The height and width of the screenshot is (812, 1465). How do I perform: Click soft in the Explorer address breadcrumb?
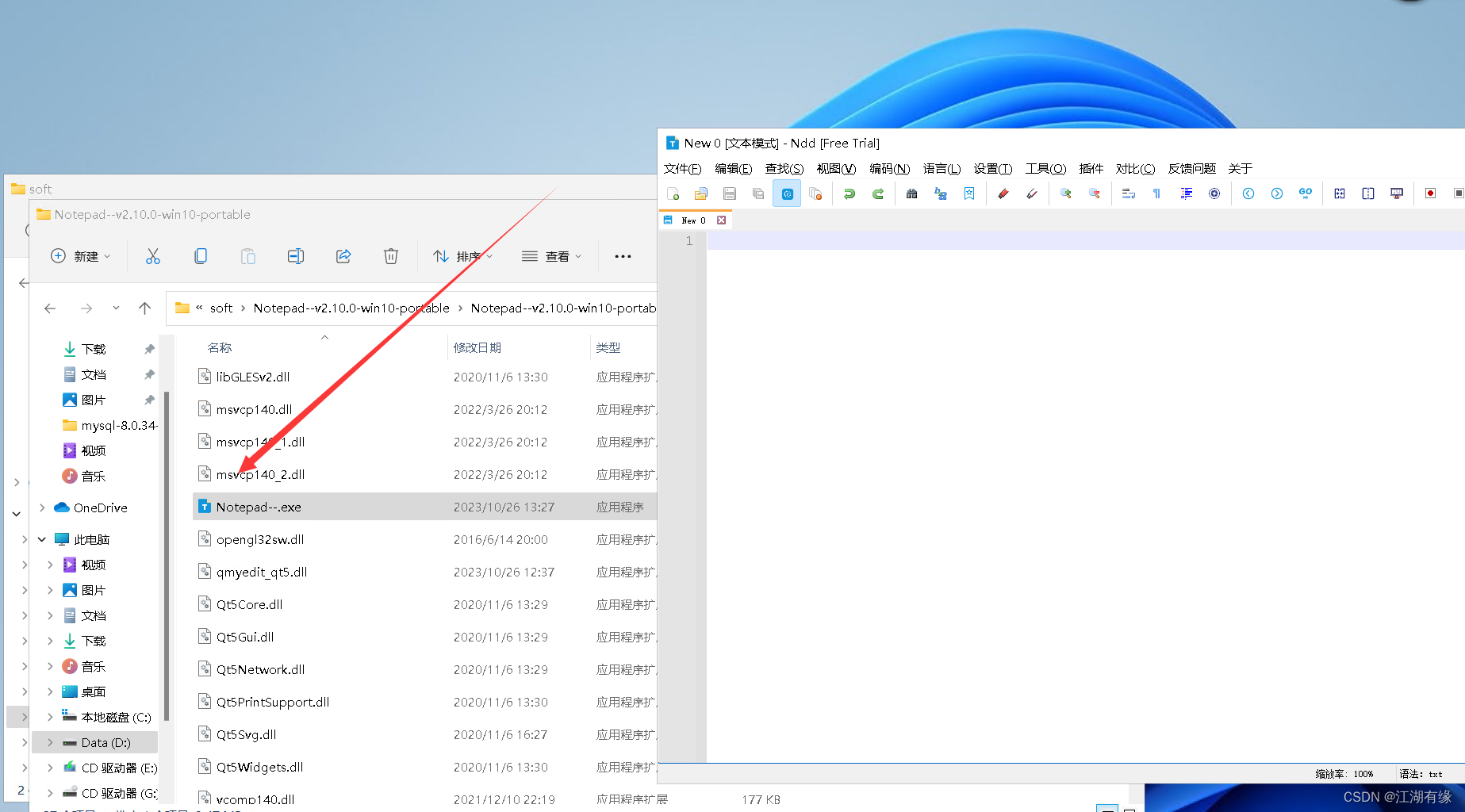(x=221, y=308)
